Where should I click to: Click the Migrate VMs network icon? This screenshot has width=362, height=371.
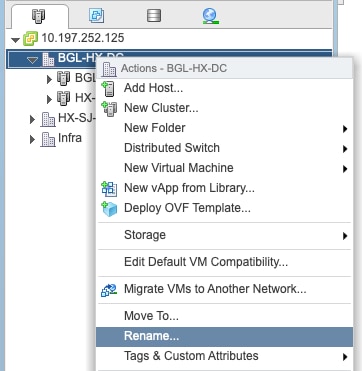(x=109, y=290)
